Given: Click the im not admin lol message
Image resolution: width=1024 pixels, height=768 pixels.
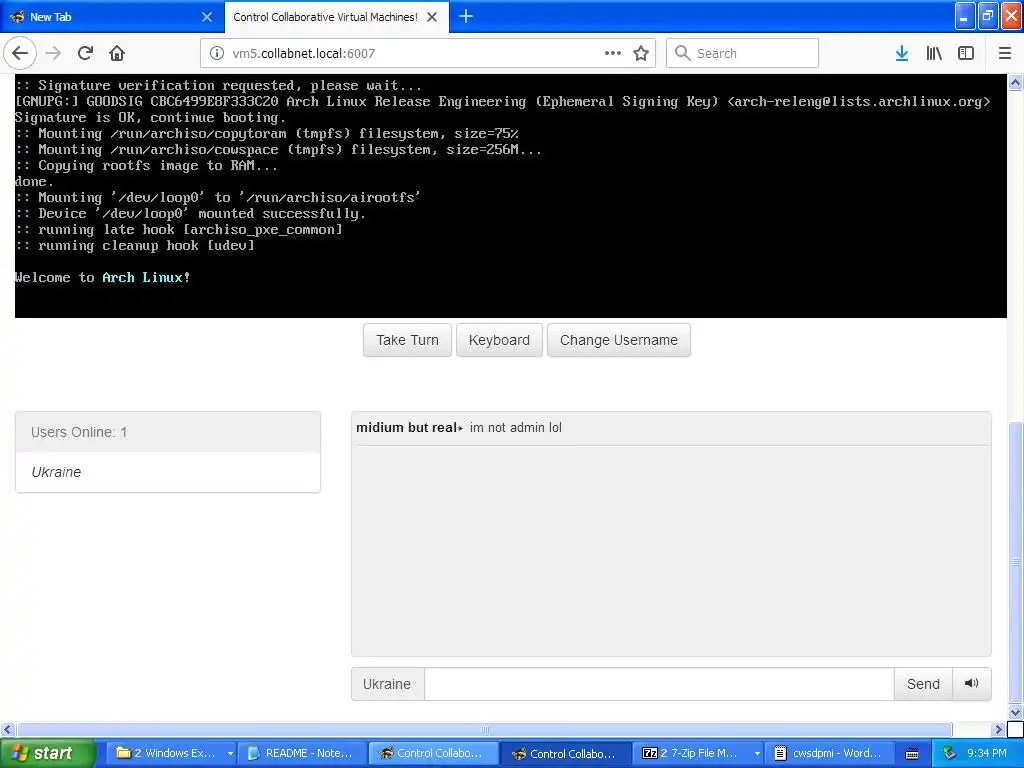Looking at the screenshot, I should (515, 428).
